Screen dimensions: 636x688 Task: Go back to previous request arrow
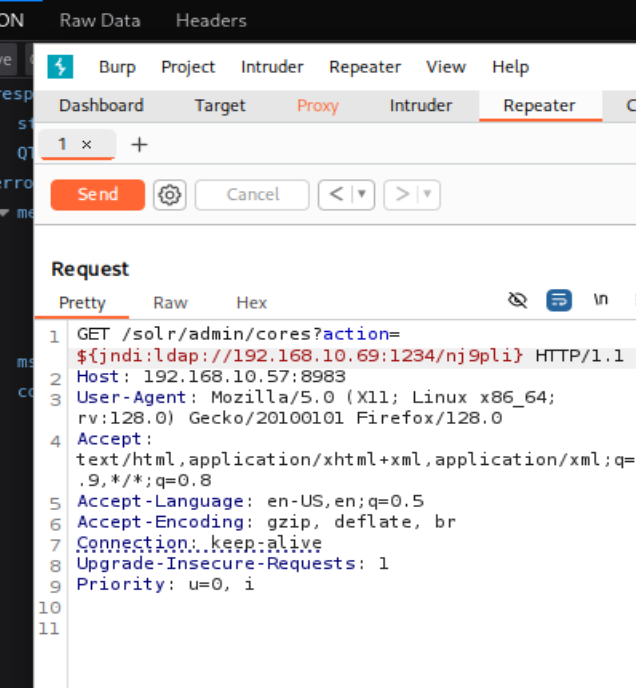click(x=336, y=194)
